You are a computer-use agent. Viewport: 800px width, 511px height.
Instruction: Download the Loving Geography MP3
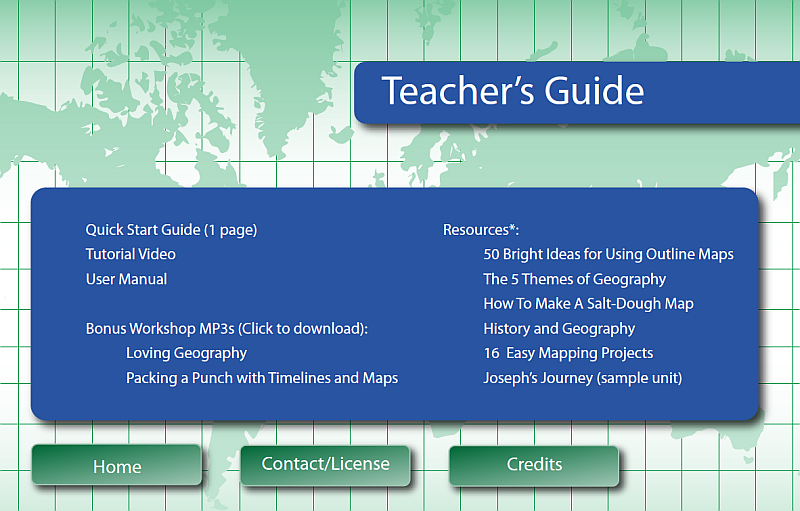click(x=186, y=353)
